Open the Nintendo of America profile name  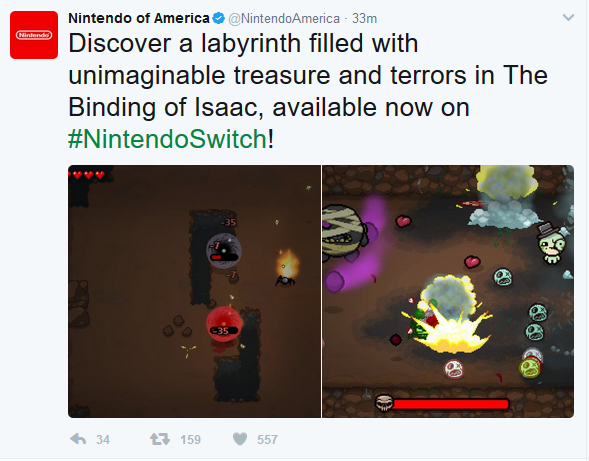pos(139,18)
